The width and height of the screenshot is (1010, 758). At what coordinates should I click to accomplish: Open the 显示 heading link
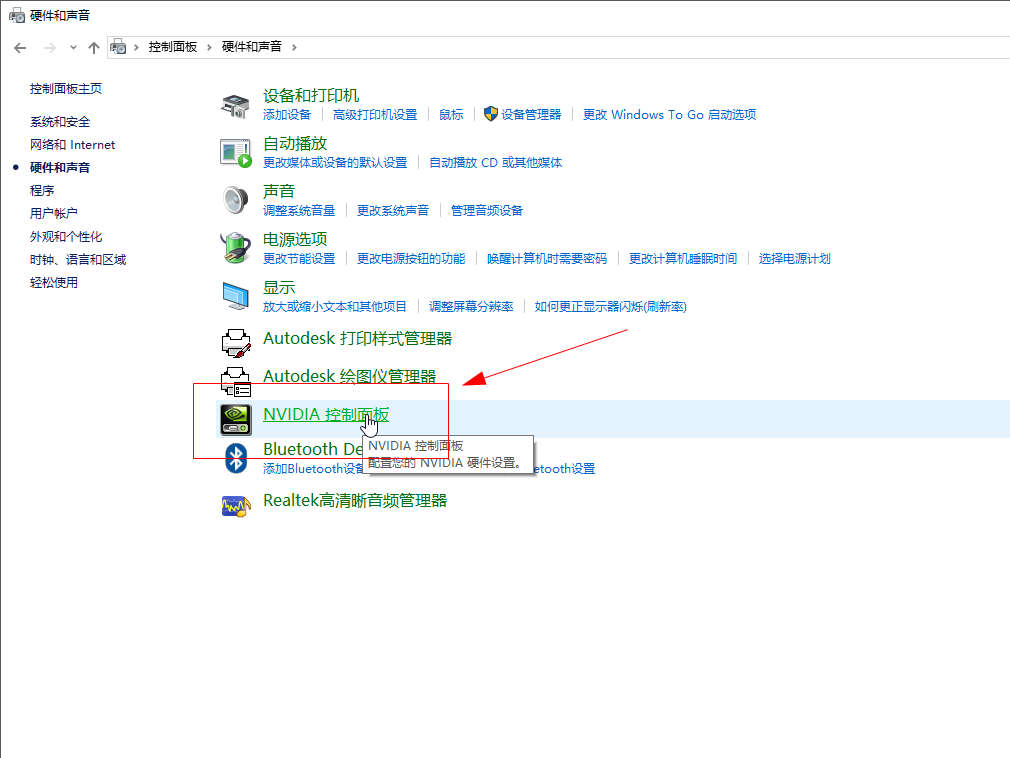tap(279, 287)
